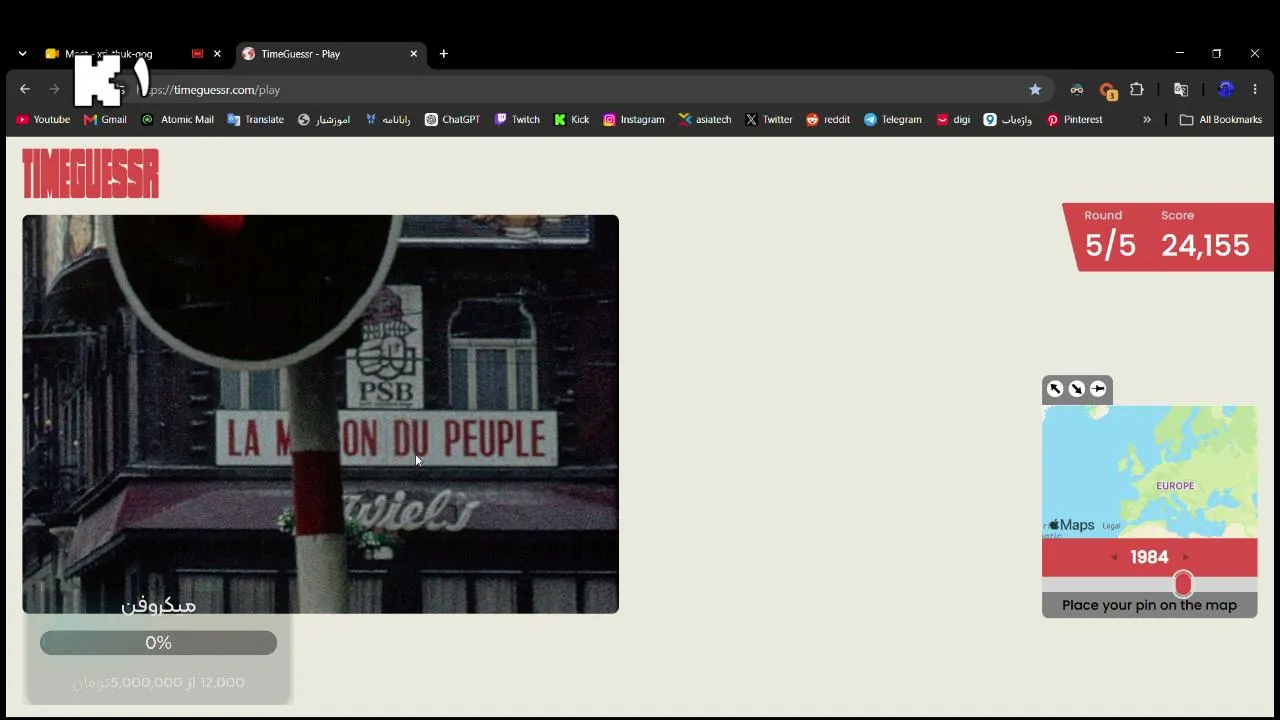1280x720 pixels.
Task: Open the All Bookmarks folder
Action: click(1220, 120)
